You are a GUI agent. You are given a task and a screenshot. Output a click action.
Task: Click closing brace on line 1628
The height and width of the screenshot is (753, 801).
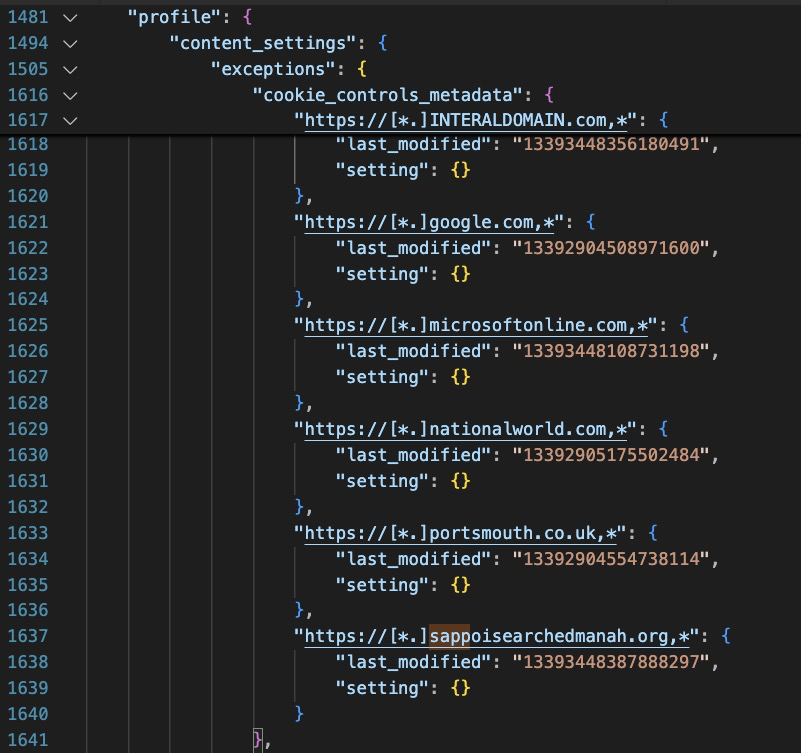pyautogui.click(x=299, y=404)
